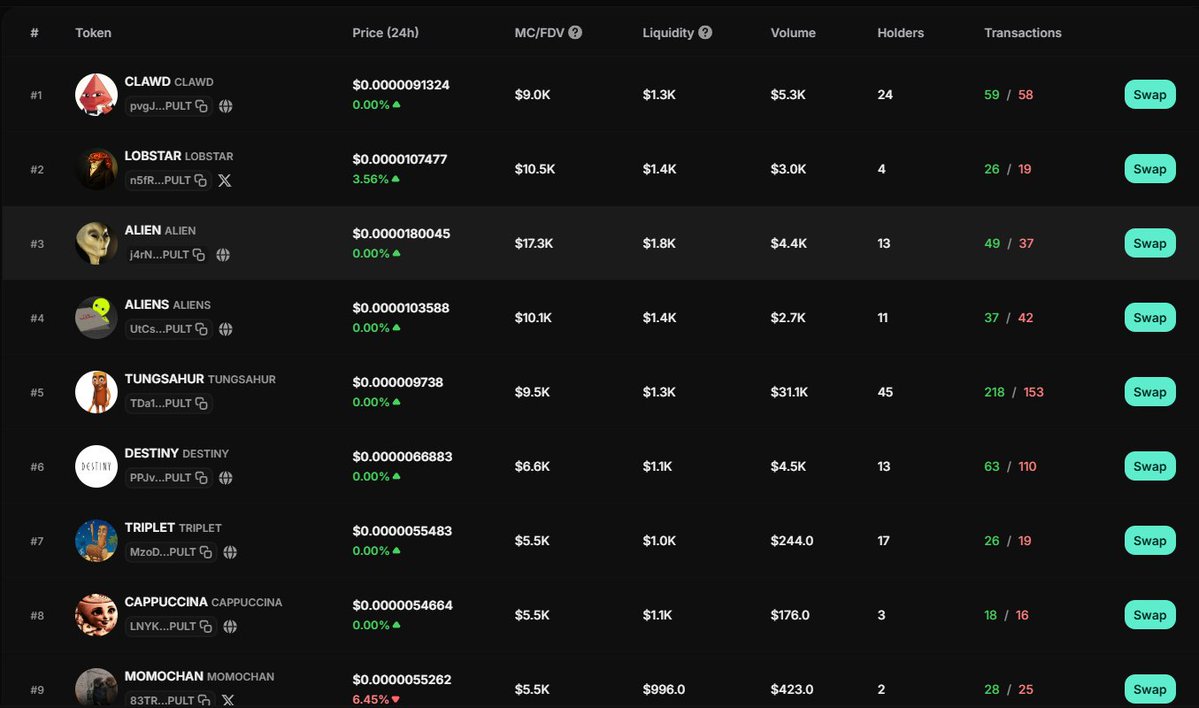Show the MC/FDV help tooltip icon

[575, 32]
